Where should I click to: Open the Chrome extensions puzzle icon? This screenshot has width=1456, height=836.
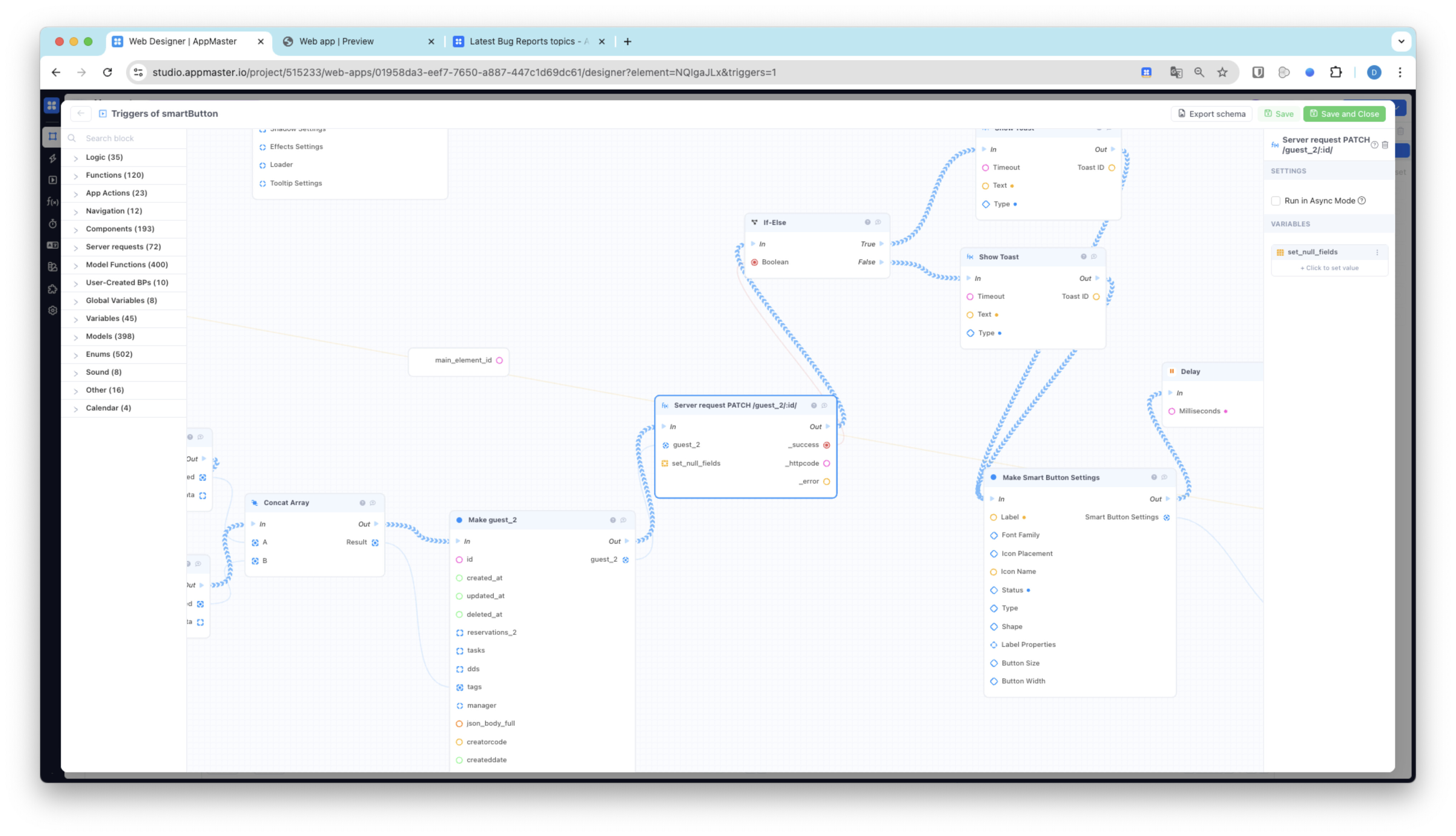[x=1336, y=72]
